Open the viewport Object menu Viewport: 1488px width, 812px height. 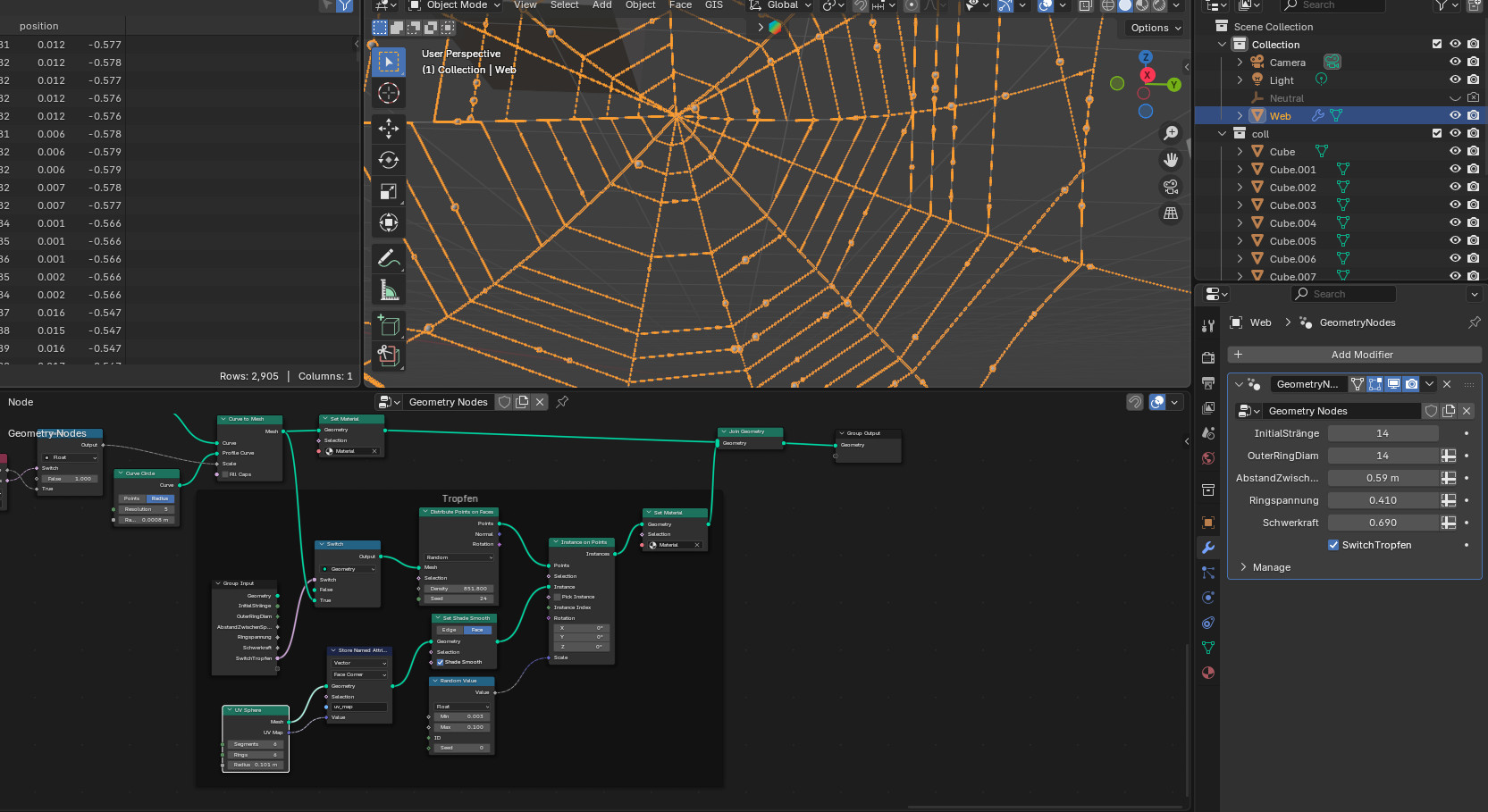coord(641,5)
